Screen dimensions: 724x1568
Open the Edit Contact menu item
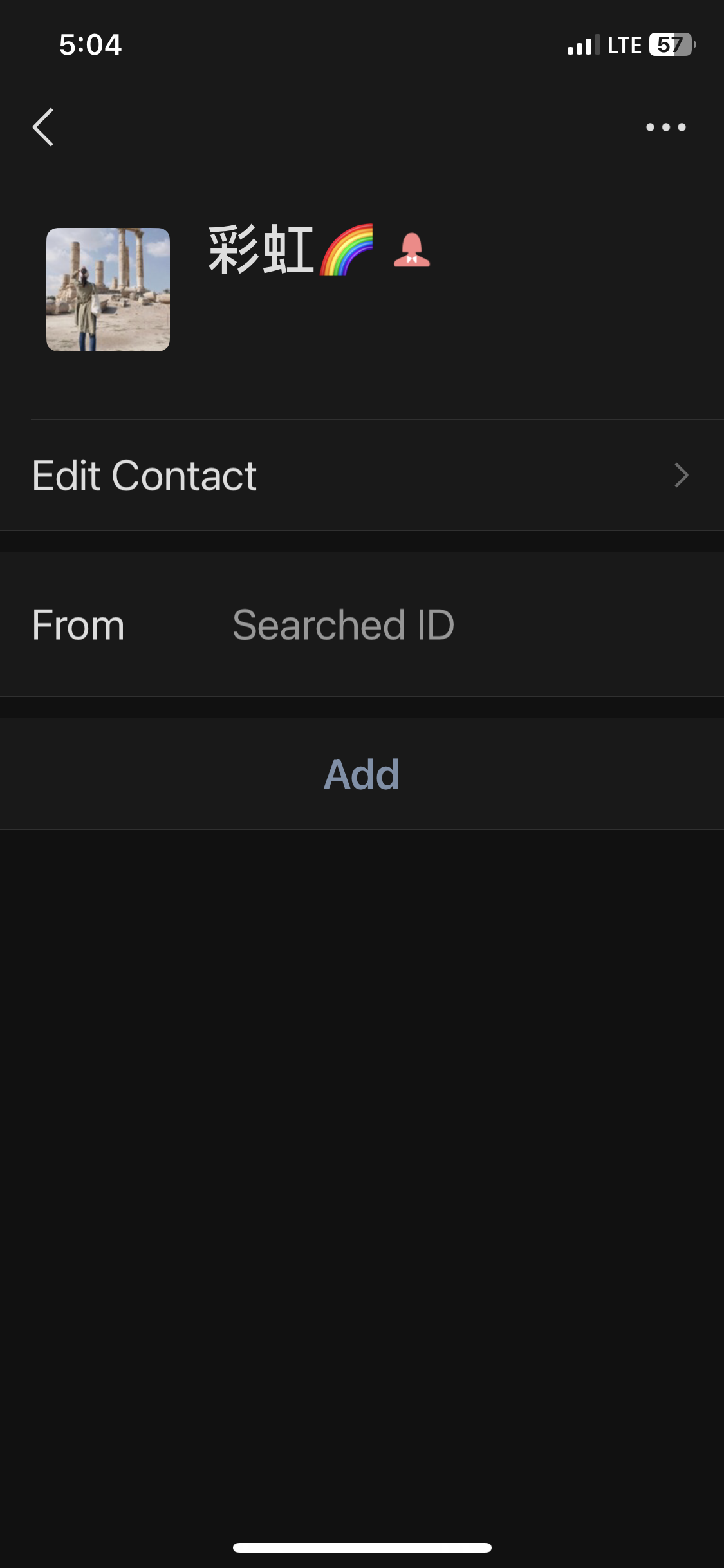coord(145,476)
